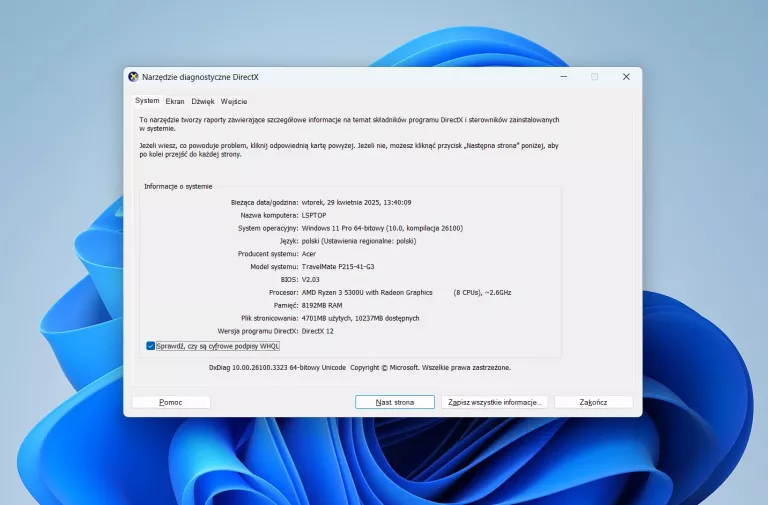Screen dimensions: 768x505
Task: Click the Windows 11 Pro operating system value
Action: tap(382, 228)
